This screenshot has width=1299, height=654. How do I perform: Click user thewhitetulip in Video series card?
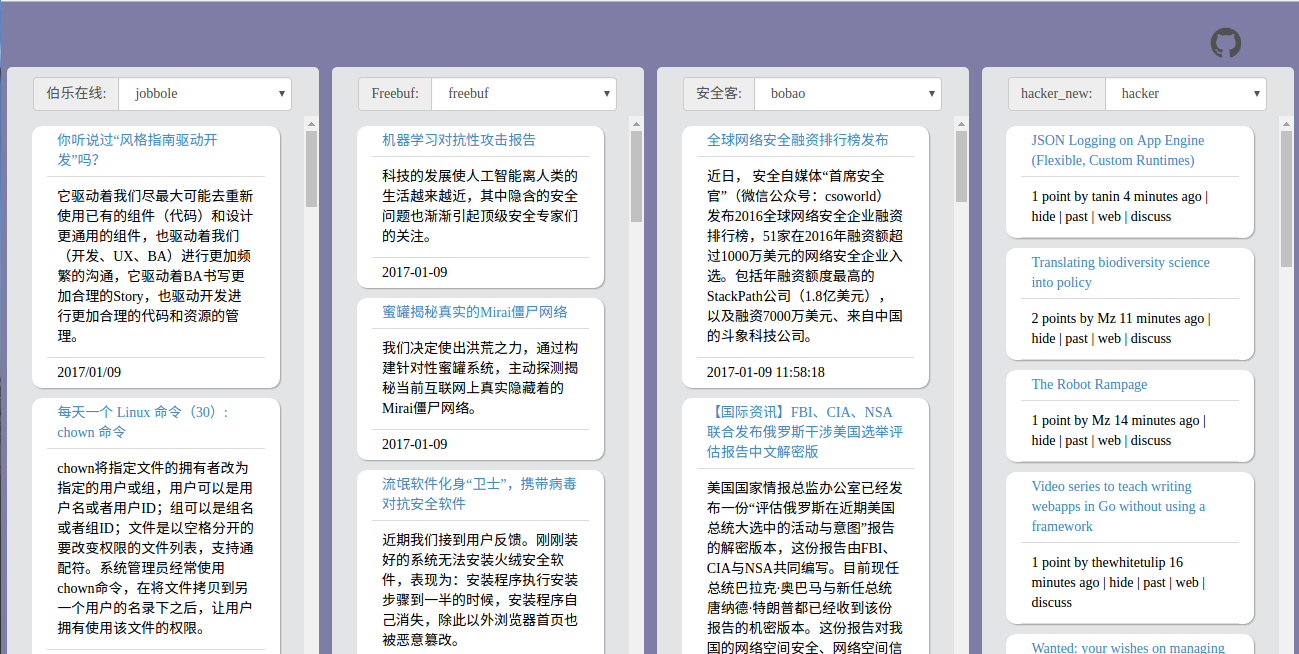pos(1128,562)
